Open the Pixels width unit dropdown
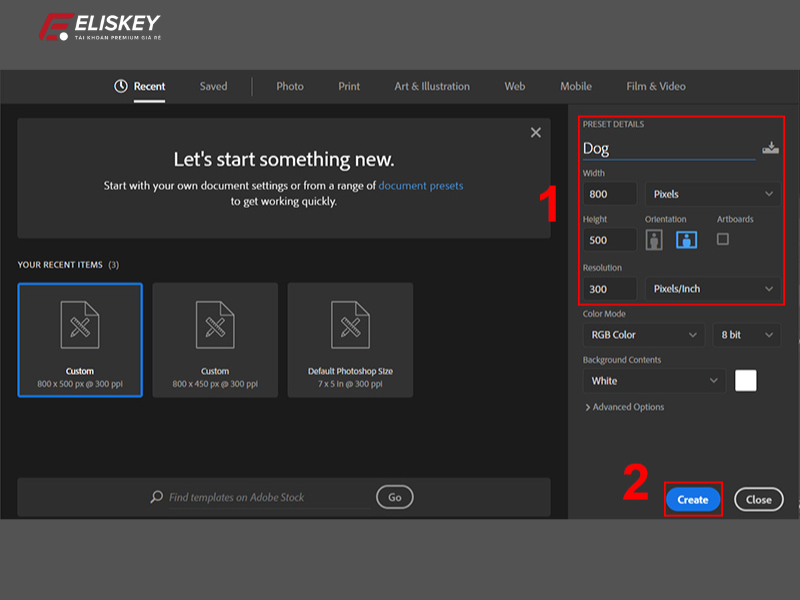Screen dimensions: 800x600 (712, 194)
